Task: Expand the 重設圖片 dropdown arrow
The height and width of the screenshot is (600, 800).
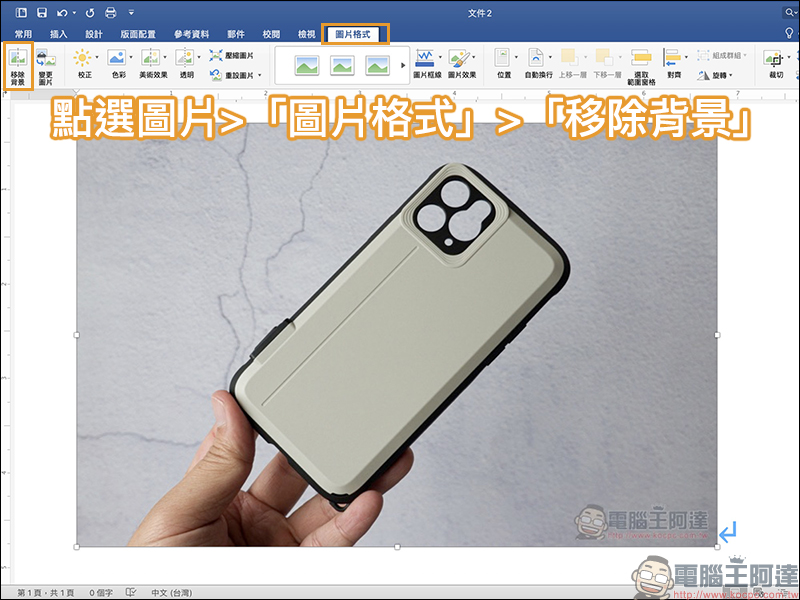Action: (260, 76)
